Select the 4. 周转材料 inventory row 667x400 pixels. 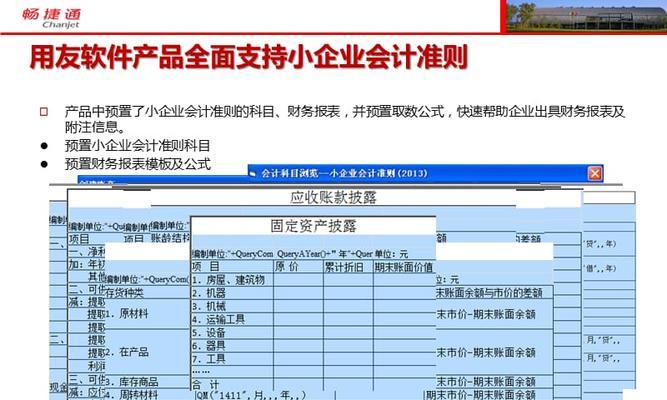coord(146,394)
